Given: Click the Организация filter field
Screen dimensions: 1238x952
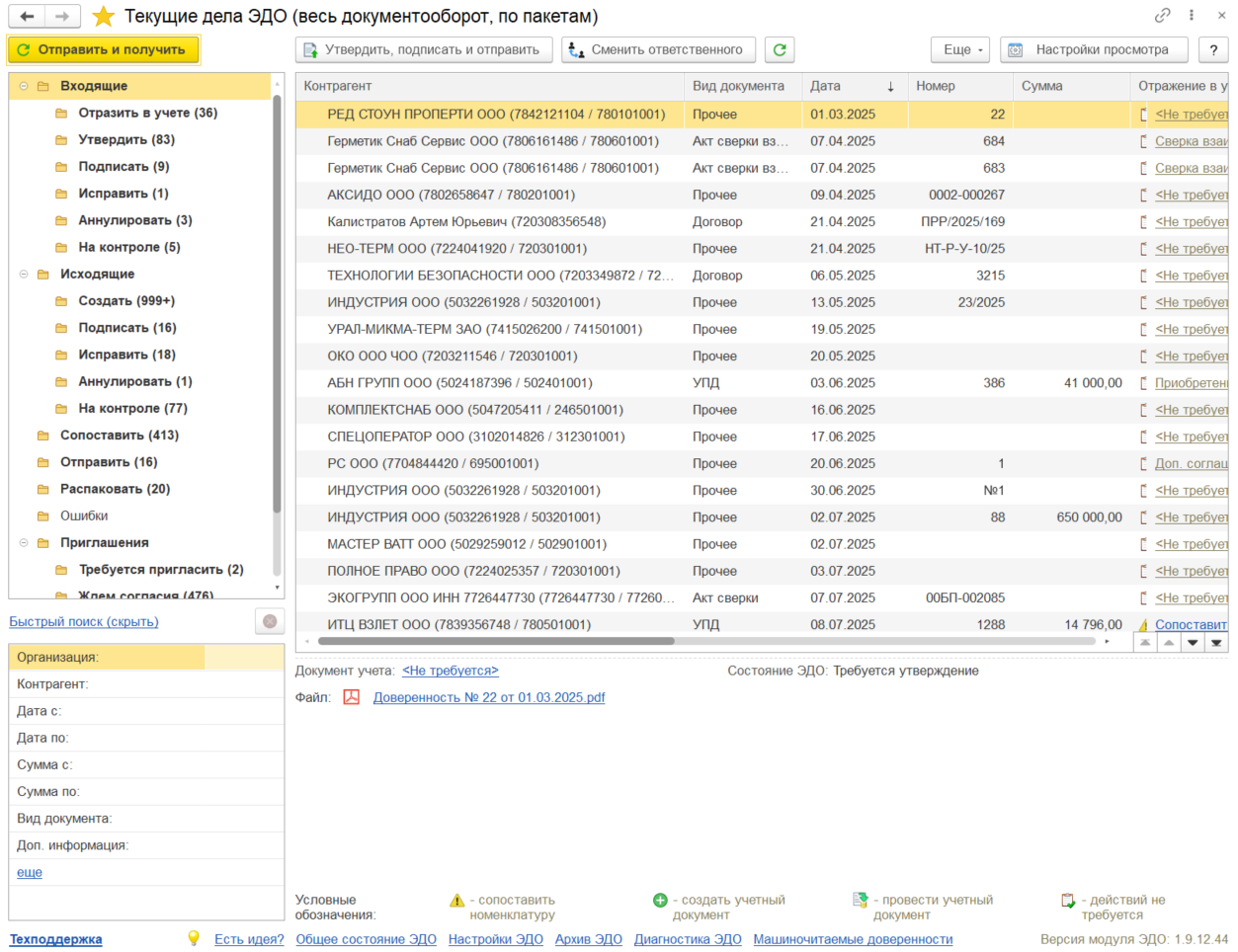Looking at the screenshot, I should (146, 657).
